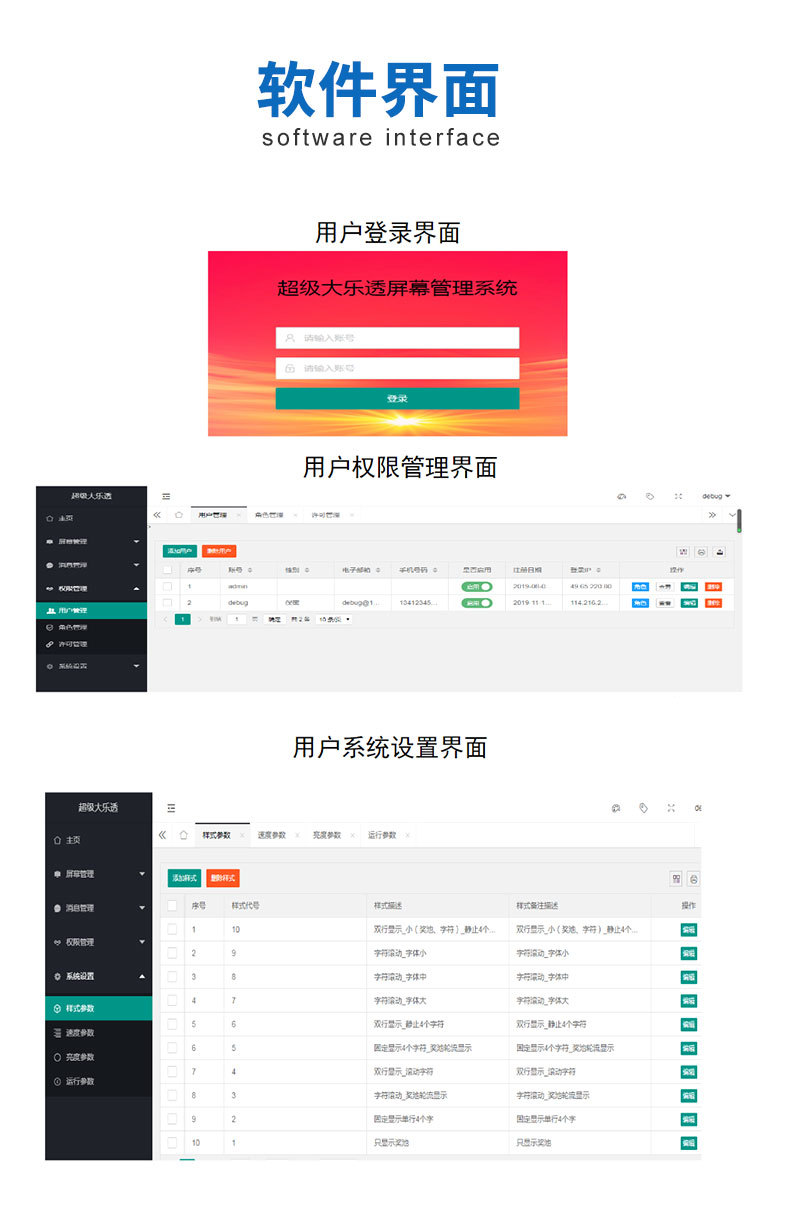Screen dimensions: 790x1214
Task: Open the rows-per-page dropdown under user table
Action: coord(334,619)
